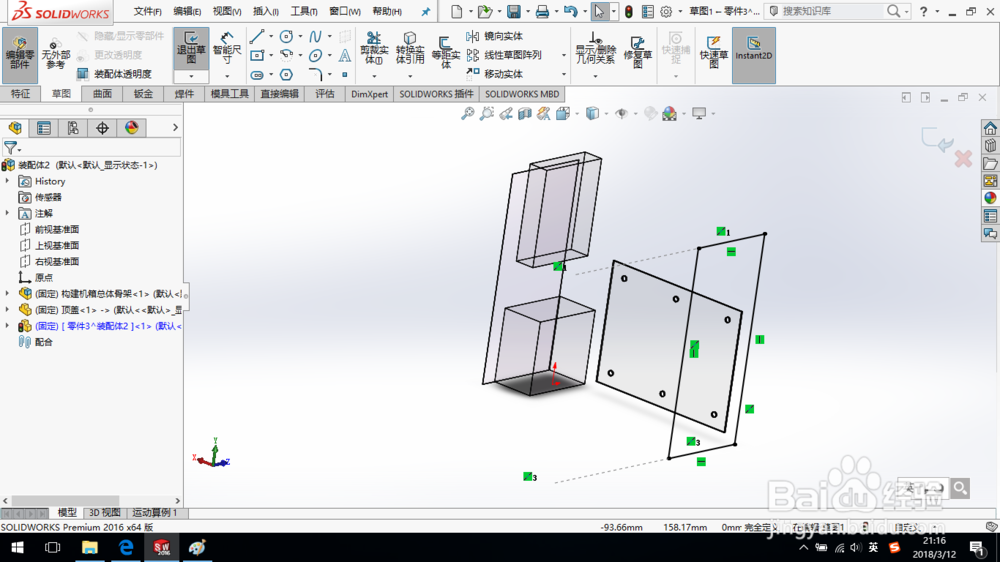The width and height of the screenshot is (1000, 562).
Task: Expand the 顶盖<1> component node
Action: pos(7,309)
